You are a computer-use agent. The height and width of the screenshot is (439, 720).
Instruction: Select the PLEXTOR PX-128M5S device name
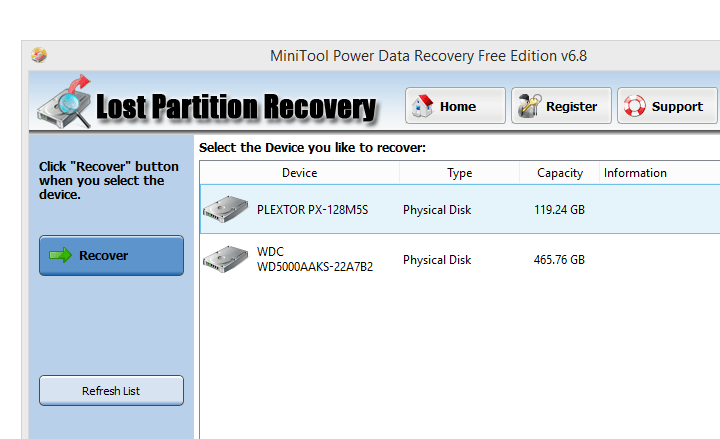(x=311, y=210)
